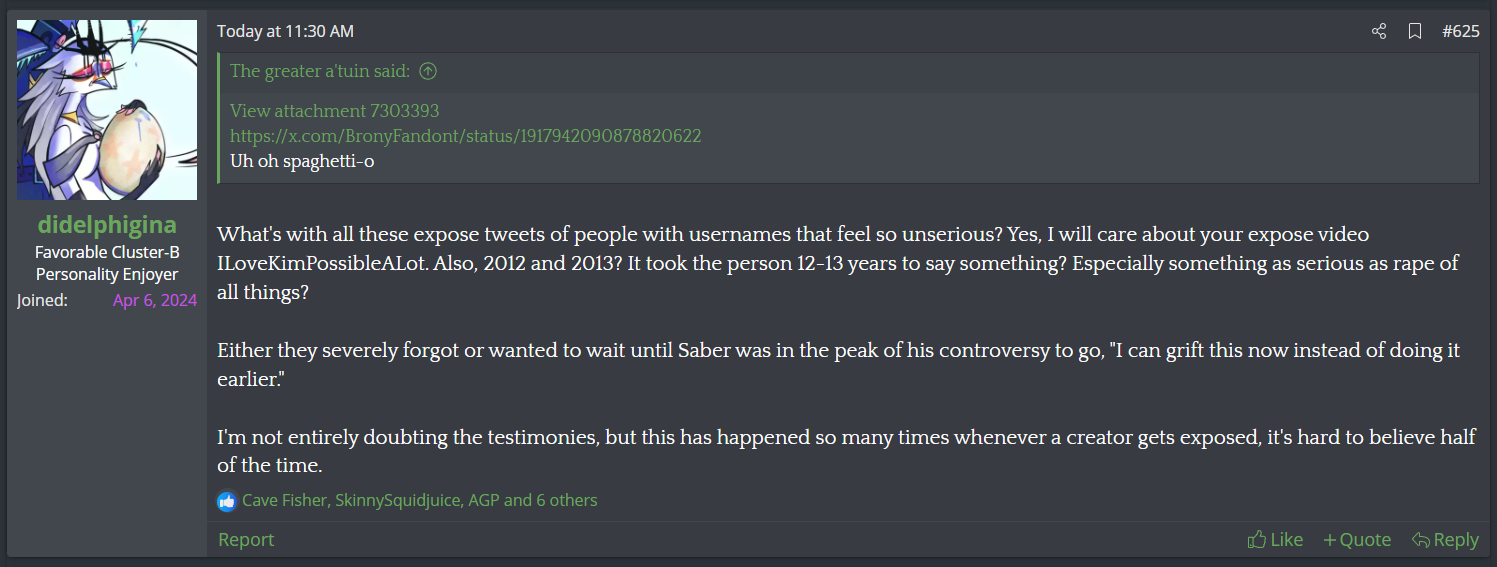Screen dimensions: 1497x567
Task: Quote this post
Action: coord(1357,540)
